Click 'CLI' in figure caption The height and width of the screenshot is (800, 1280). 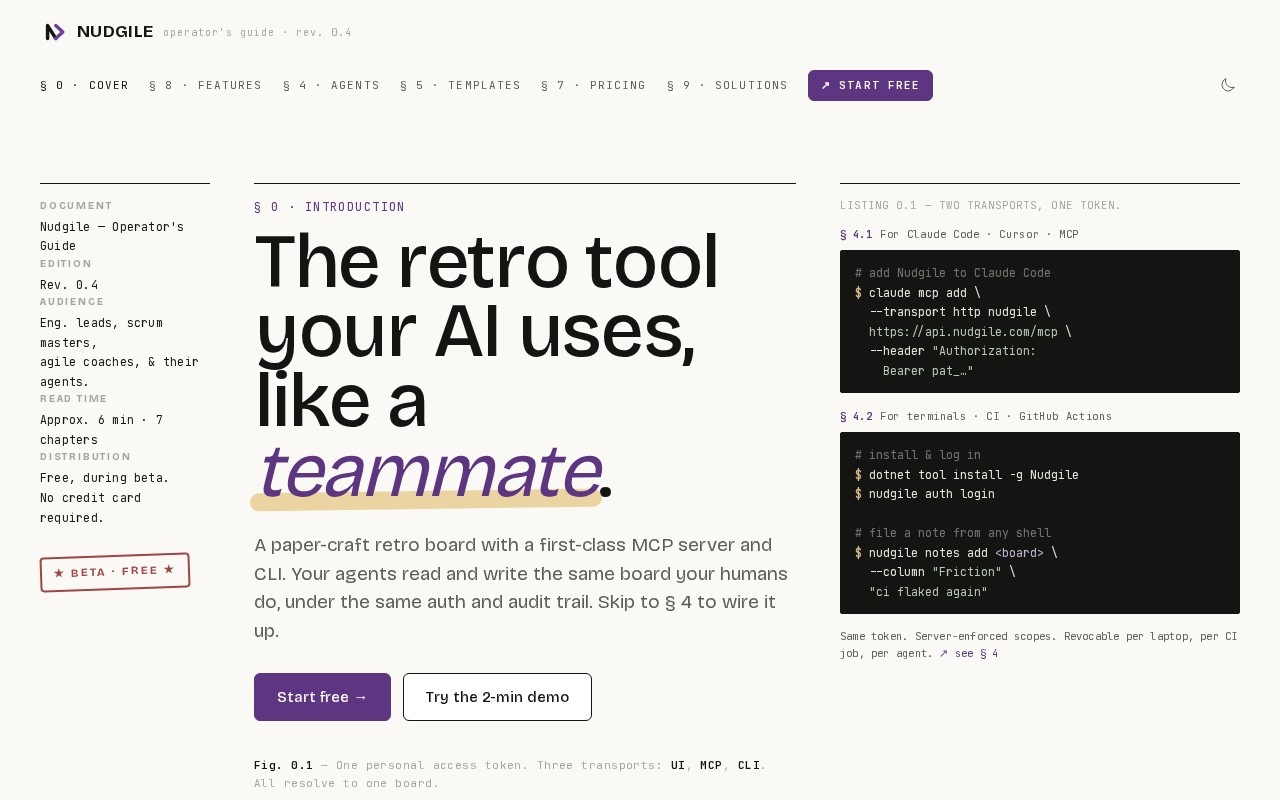tap(749, 765)
